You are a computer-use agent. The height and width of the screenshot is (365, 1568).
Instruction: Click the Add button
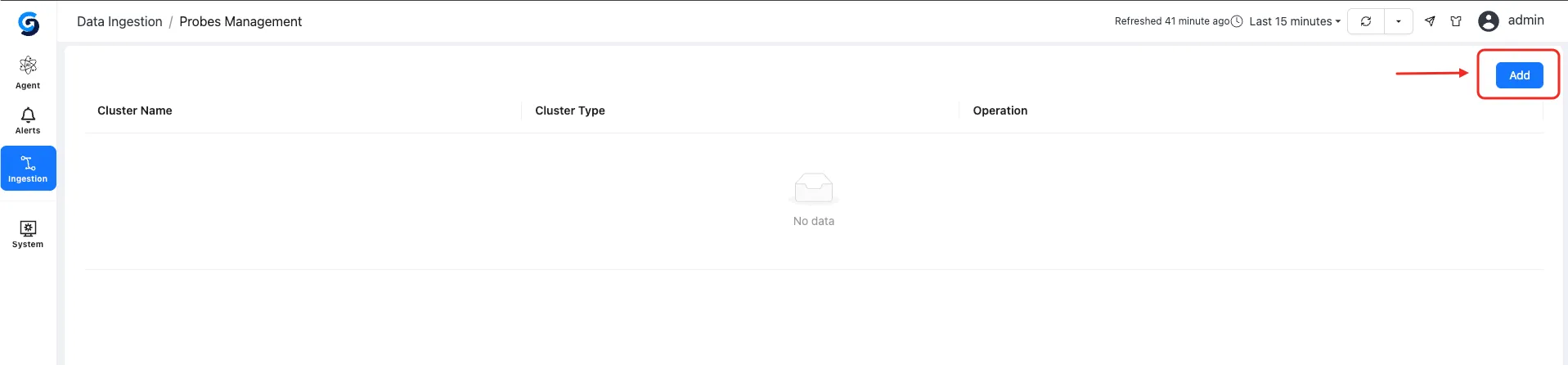[1519, 75]
